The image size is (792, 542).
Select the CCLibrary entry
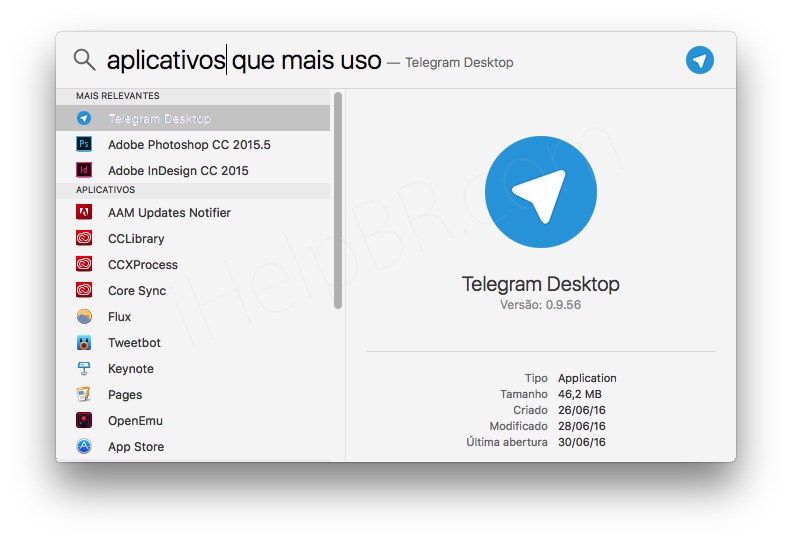(x=193, y=238)
